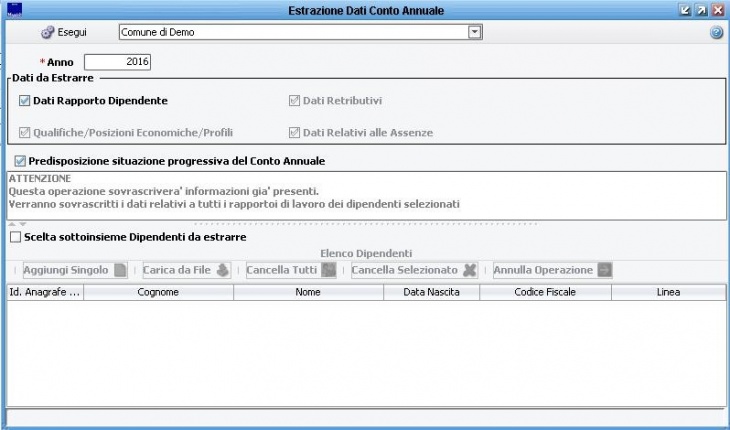Click the Annulla Operazione arrow icon
This screenshot has height=430, width=730.
[x=605, y=270]
